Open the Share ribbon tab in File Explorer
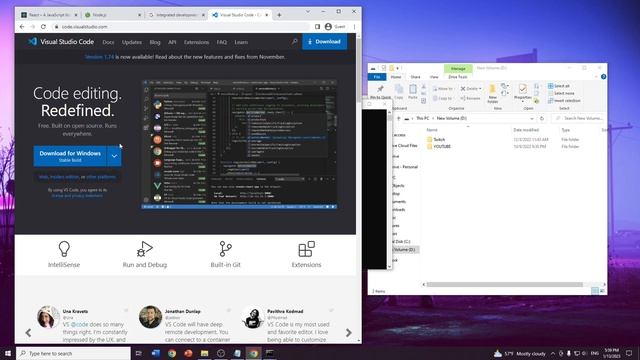The height and width of the screenshot is (360, 640). coord(415,77)
